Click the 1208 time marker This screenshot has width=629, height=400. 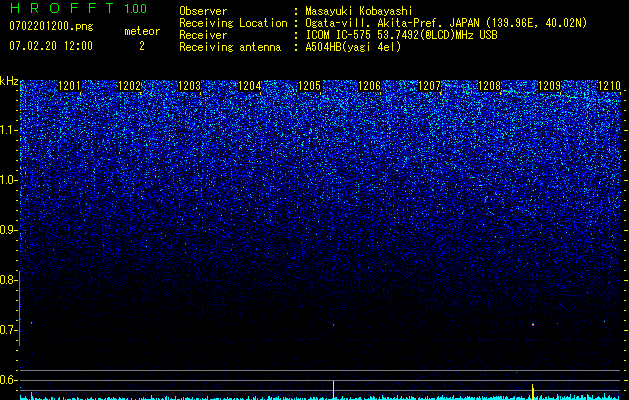pyautogui.click(x=489, y=85)
